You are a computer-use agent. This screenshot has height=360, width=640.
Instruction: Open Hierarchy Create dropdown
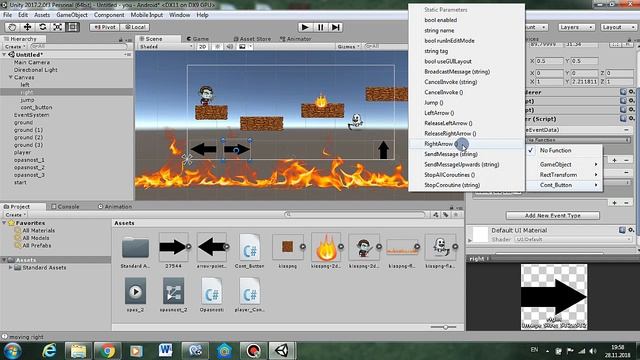click(x=15, y=47)
